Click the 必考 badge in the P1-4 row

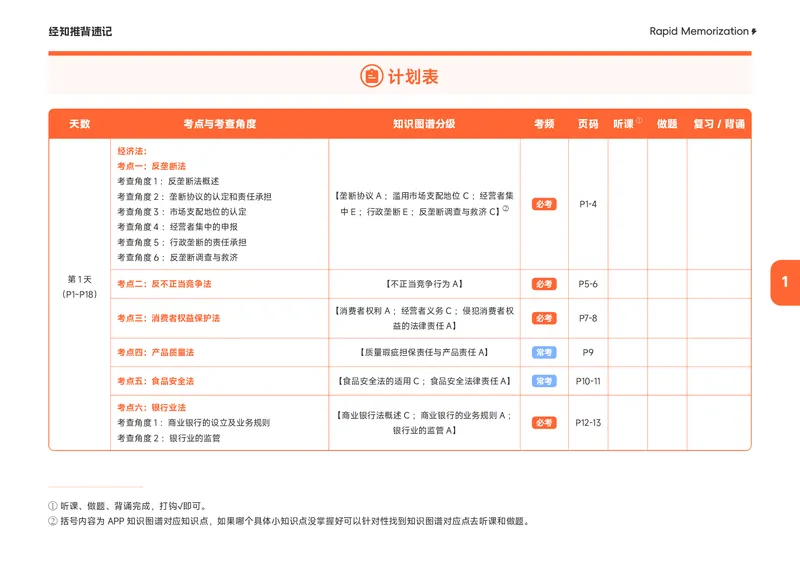point(544,204)
